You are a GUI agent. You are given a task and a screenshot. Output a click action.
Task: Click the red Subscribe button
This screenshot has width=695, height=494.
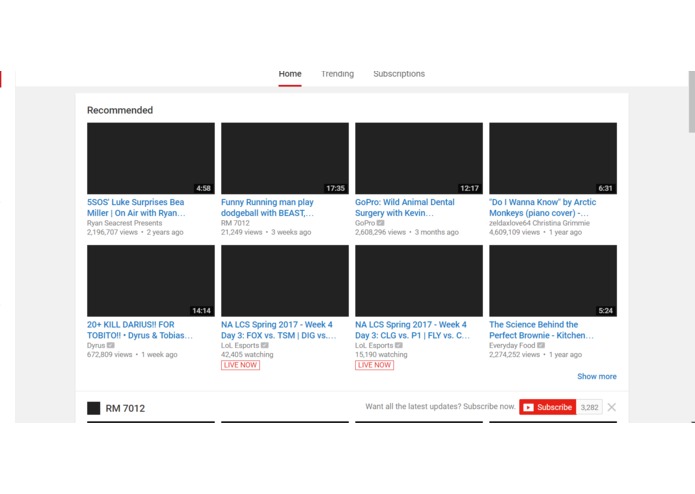[x=548, y=407]
